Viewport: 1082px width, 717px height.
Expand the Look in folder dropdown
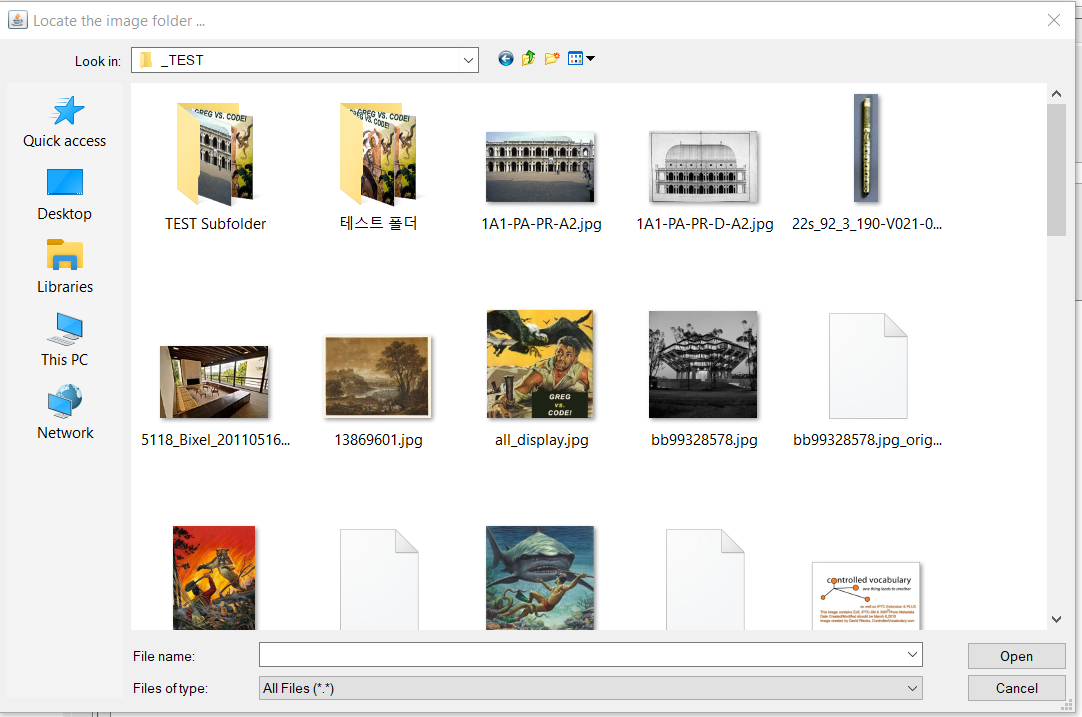click(x=469, y=60)
